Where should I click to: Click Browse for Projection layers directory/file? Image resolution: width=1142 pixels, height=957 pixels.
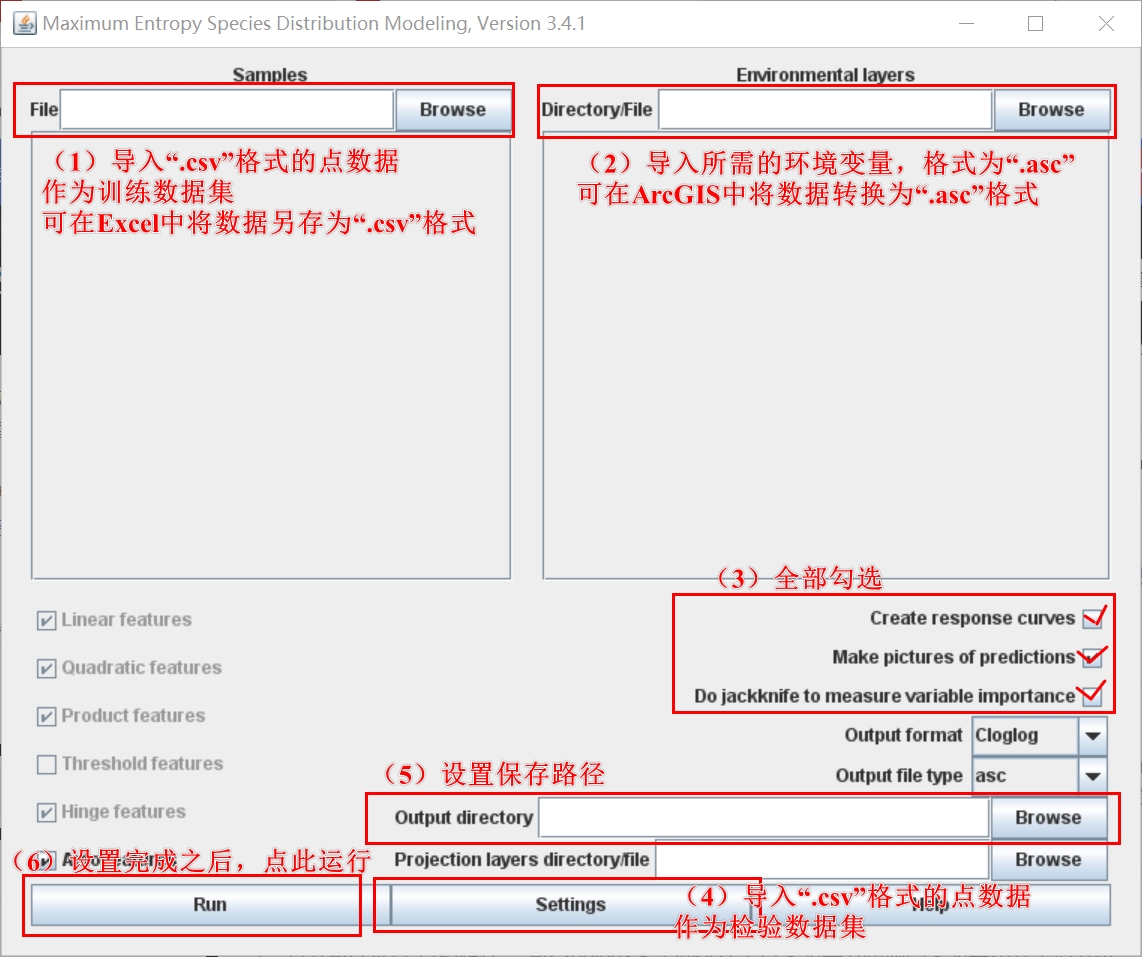pos(1049,860)
